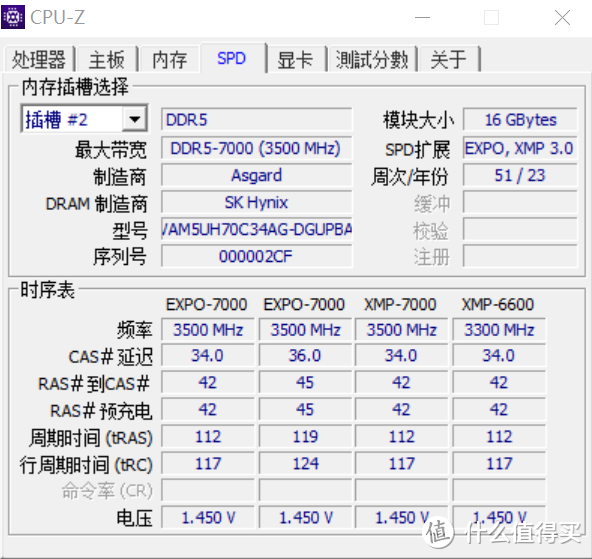Click the SK Hynix DRAM manufacturer value
The image size is (592, 559).
256,202
